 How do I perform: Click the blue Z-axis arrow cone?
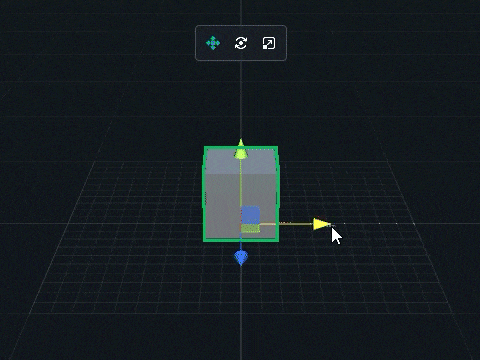tap(241, 257)
